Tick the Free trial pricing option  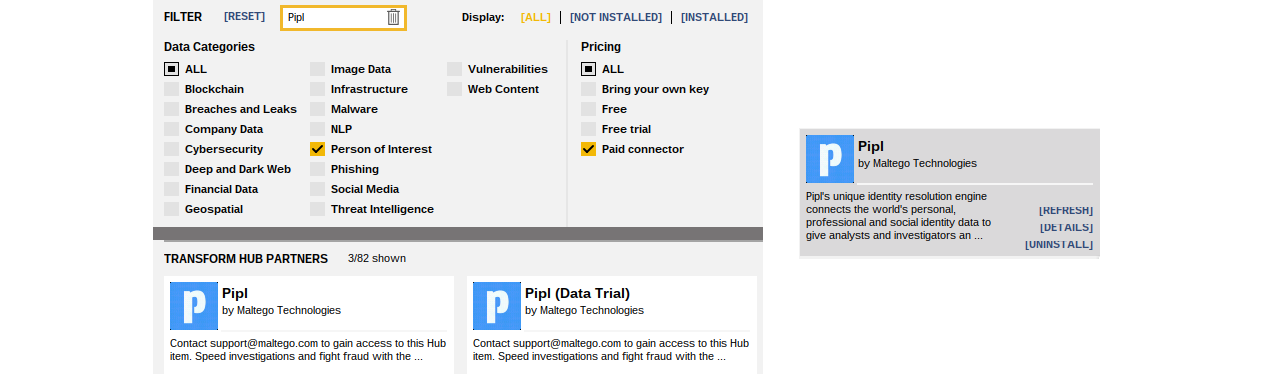pos(589,129)
